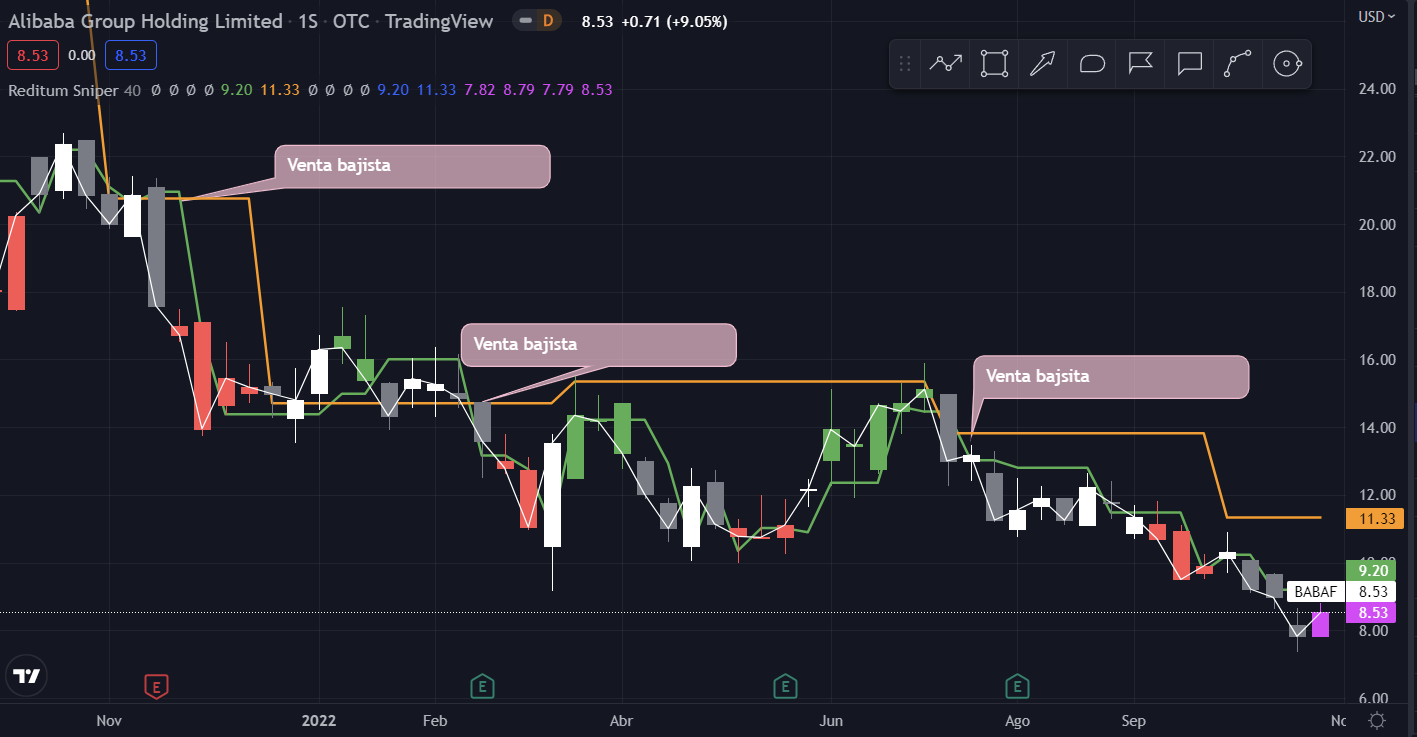Open the USD currency dropdown
The image size is (1417, 737).
click(1376, 16)
